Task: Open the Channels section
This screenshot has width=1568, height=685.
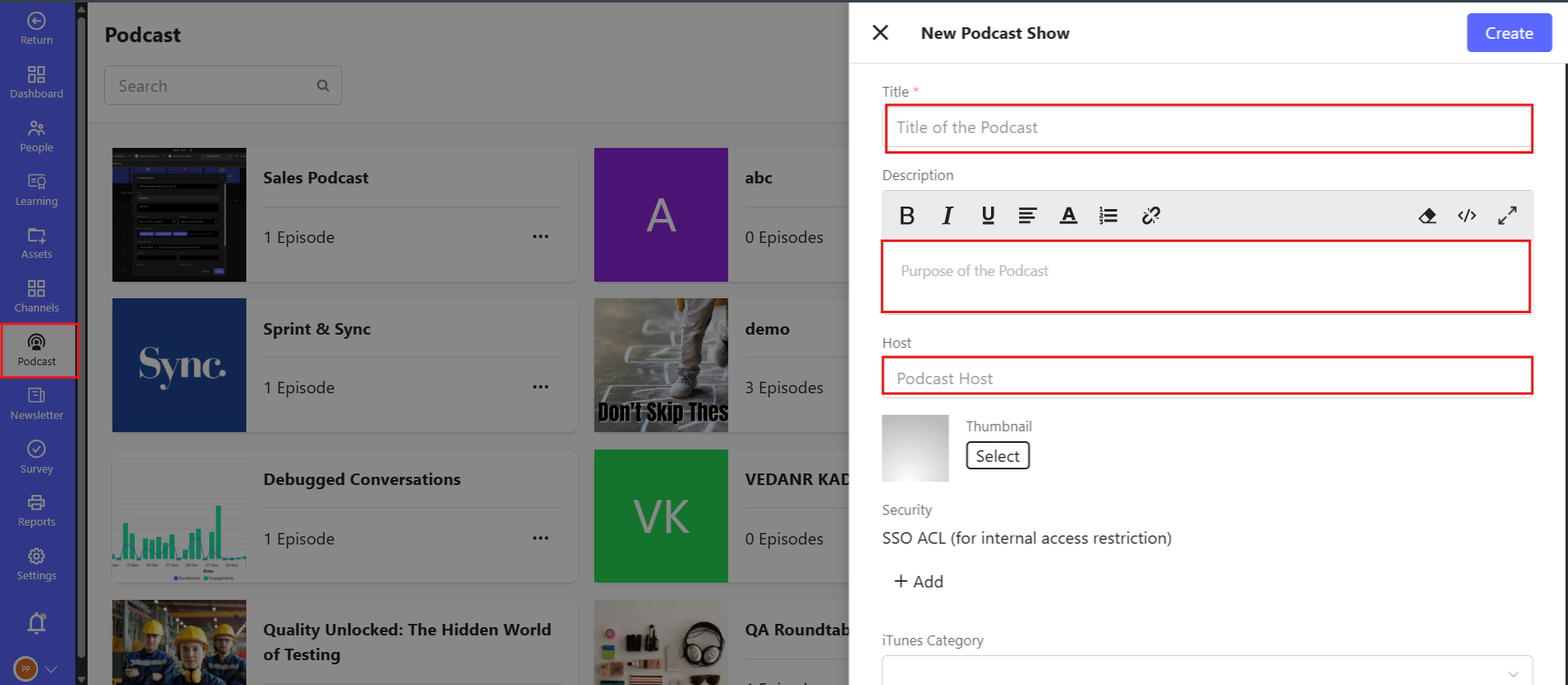Action: pos(36,297)
